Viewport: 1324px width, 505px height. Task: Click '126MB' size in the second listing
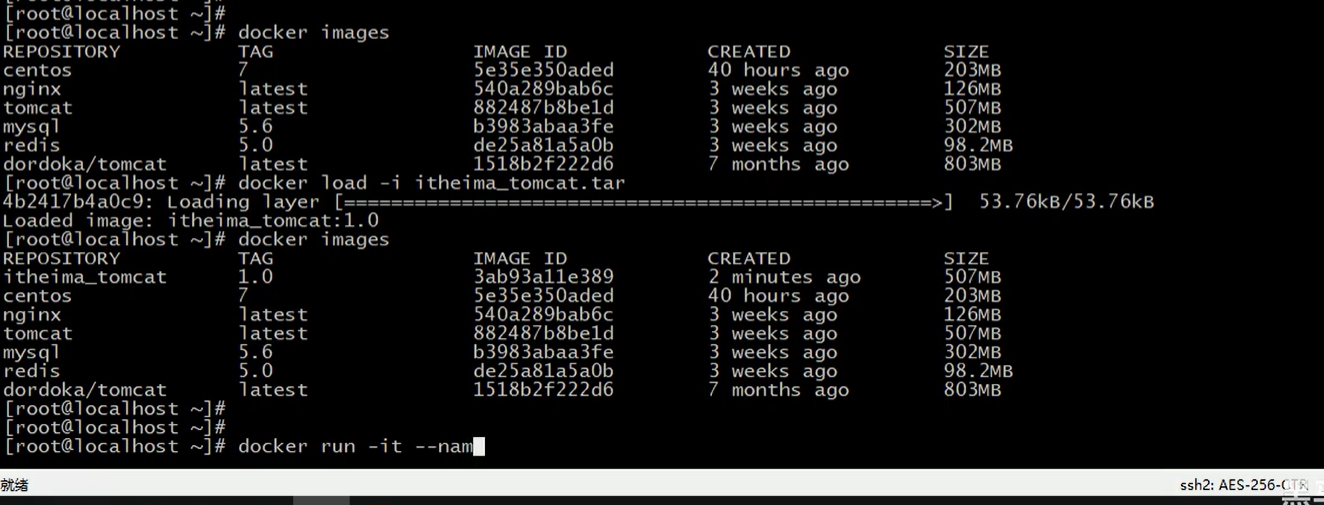[x=972, y=315]
